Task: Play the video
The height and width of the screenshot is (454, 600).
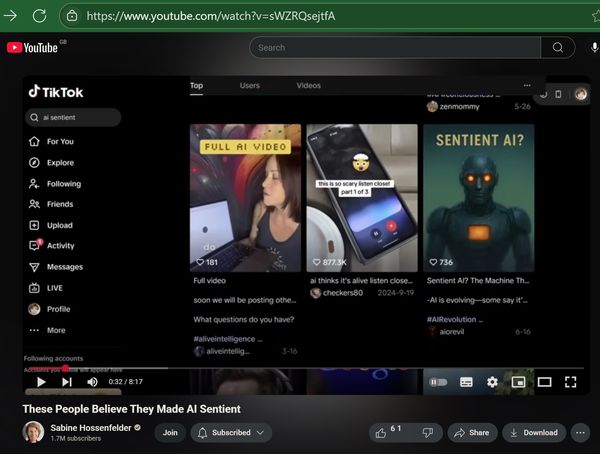Action: pyautogui.click(x=41, y=382)
